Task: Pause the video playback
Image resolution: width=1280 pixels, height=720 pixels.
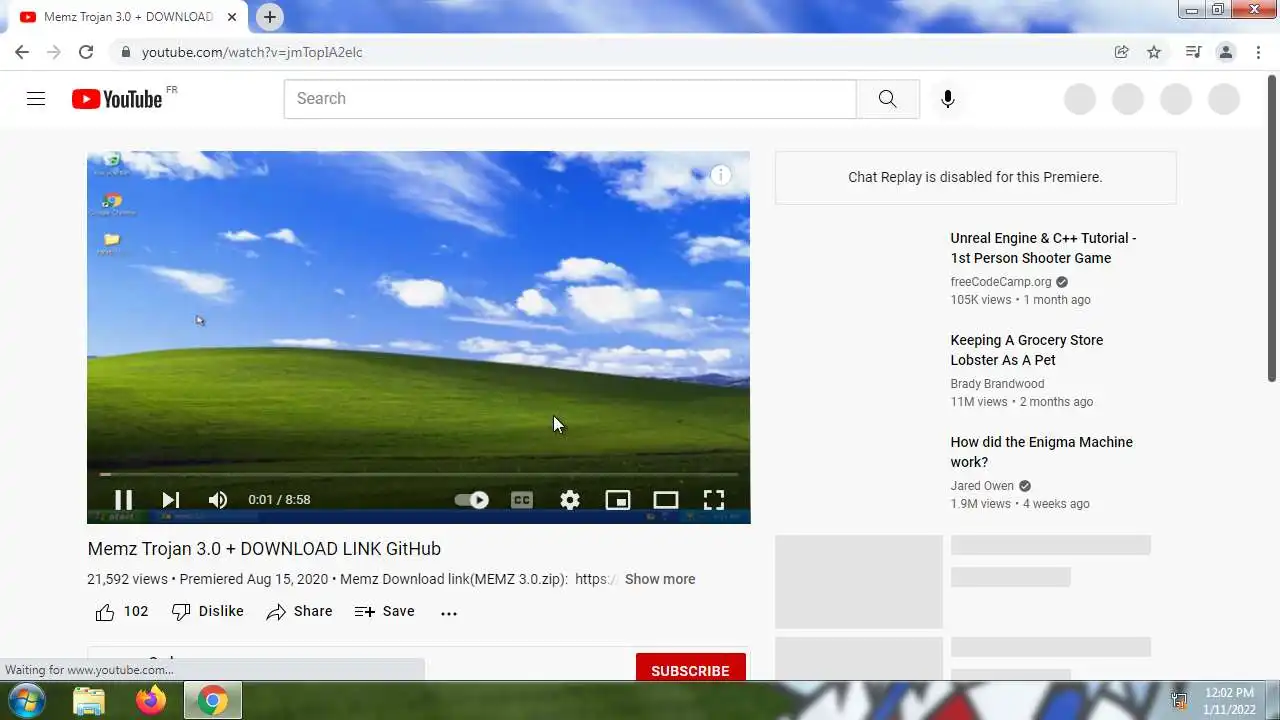Action: click(123, 500)
